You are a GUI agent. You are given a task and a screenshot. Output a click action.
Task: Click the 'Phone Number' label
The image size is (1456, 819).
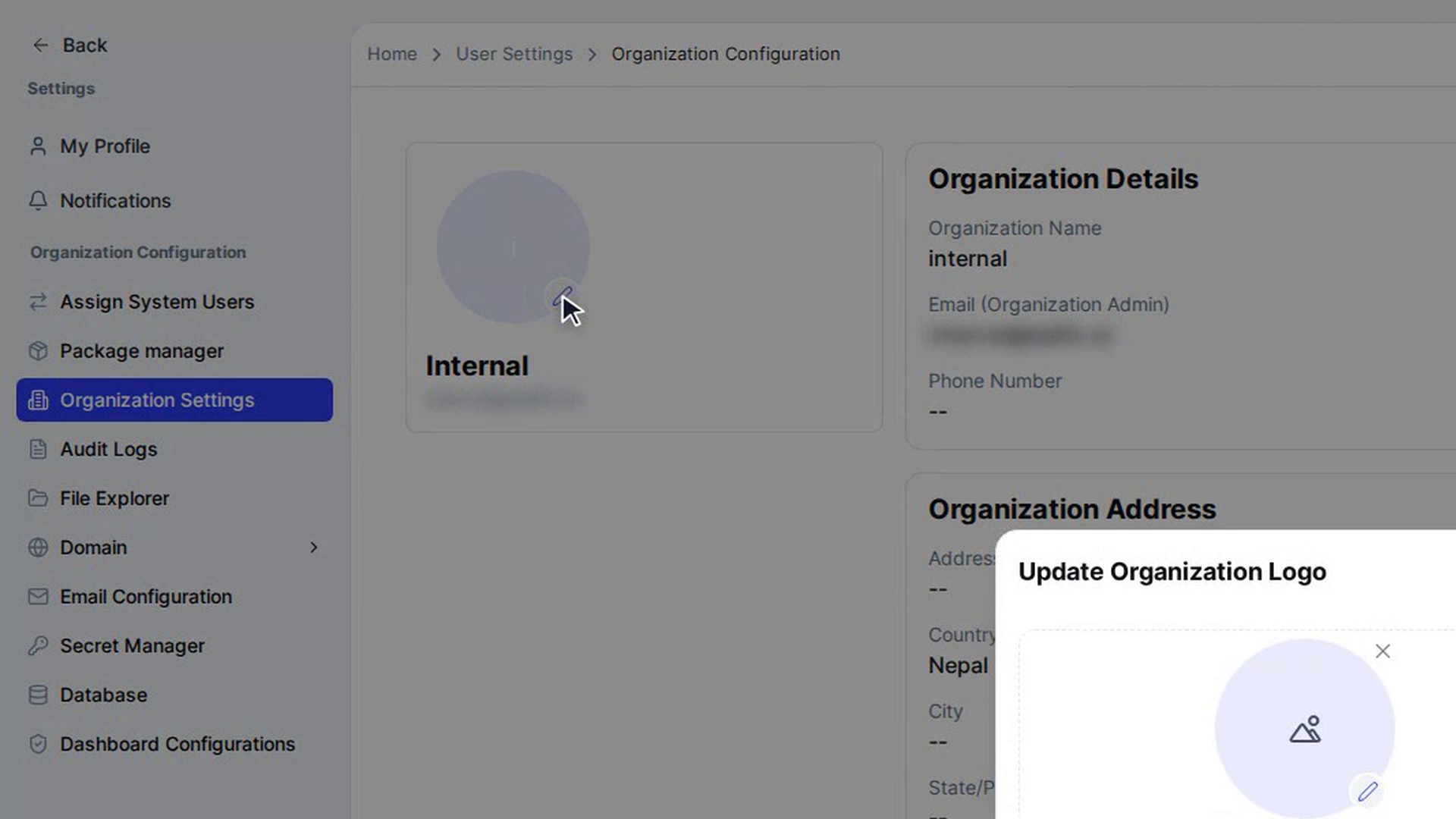coord(995,381)
